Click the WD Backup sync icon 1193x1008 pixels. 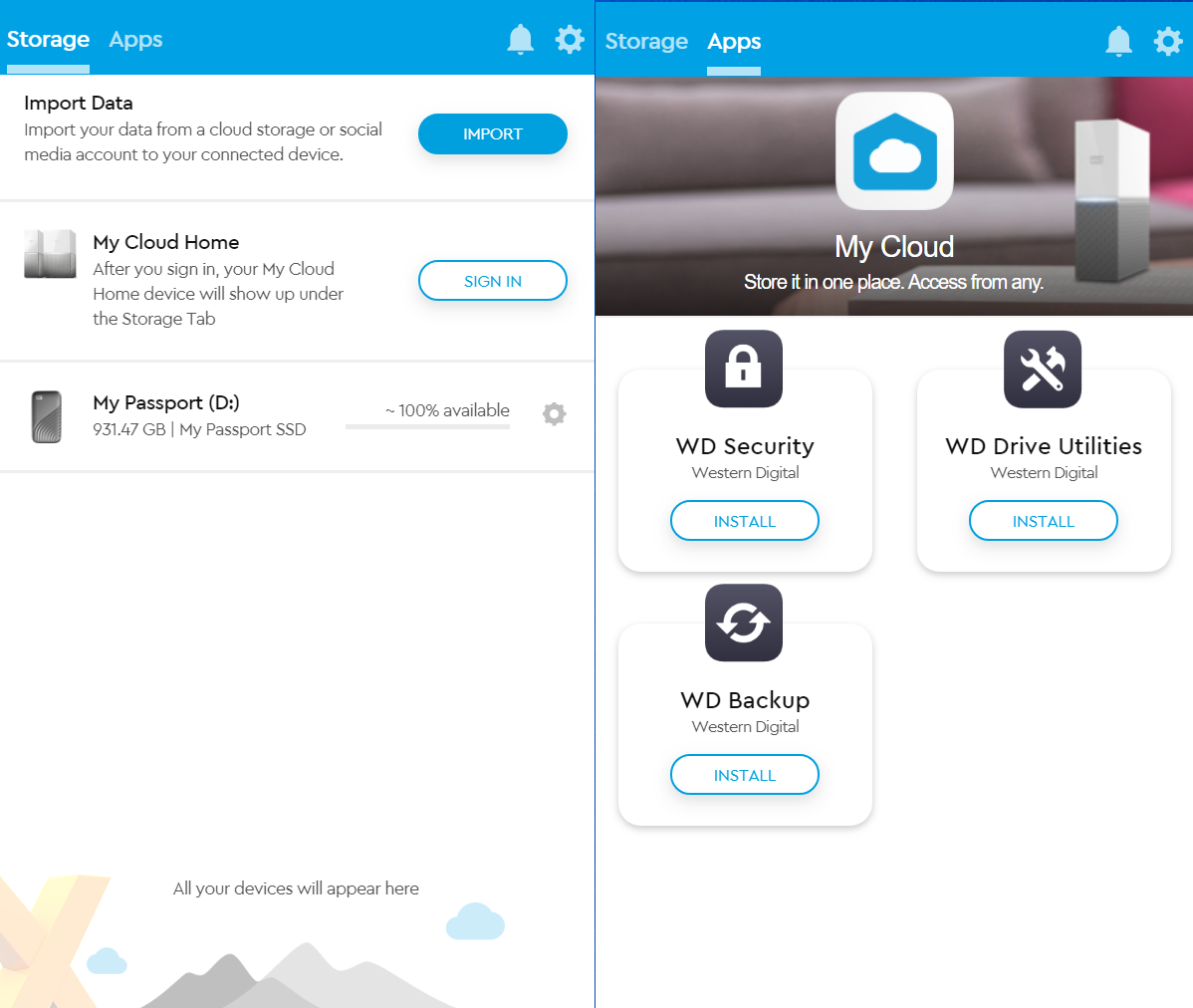743,623
